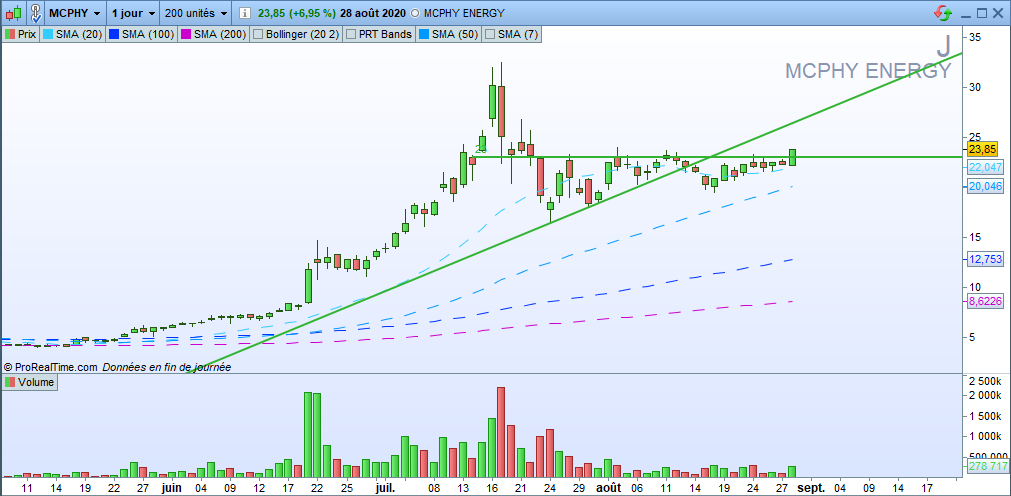Viewport: 1011px width, 496px height.
Task: Click the SMA (100) dark-blue swatch label
Action: tap(141, 34)
